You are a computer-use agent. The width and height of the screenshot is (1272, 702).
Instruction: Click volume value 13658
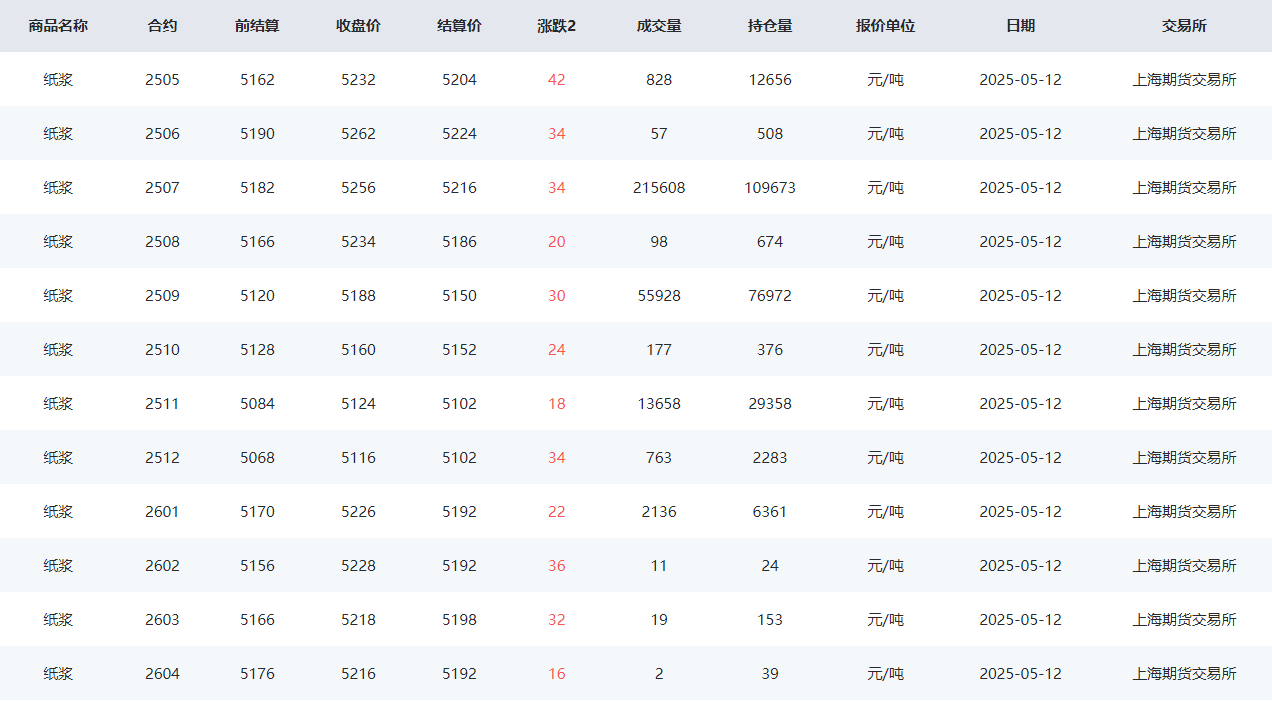659,404
